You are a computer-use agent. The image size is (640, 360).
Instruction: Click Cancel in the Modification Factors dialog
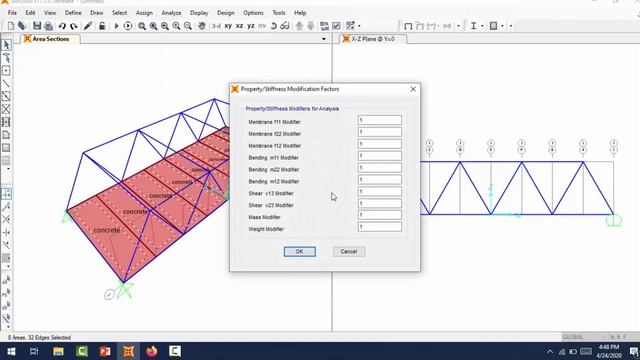point(349,251)
